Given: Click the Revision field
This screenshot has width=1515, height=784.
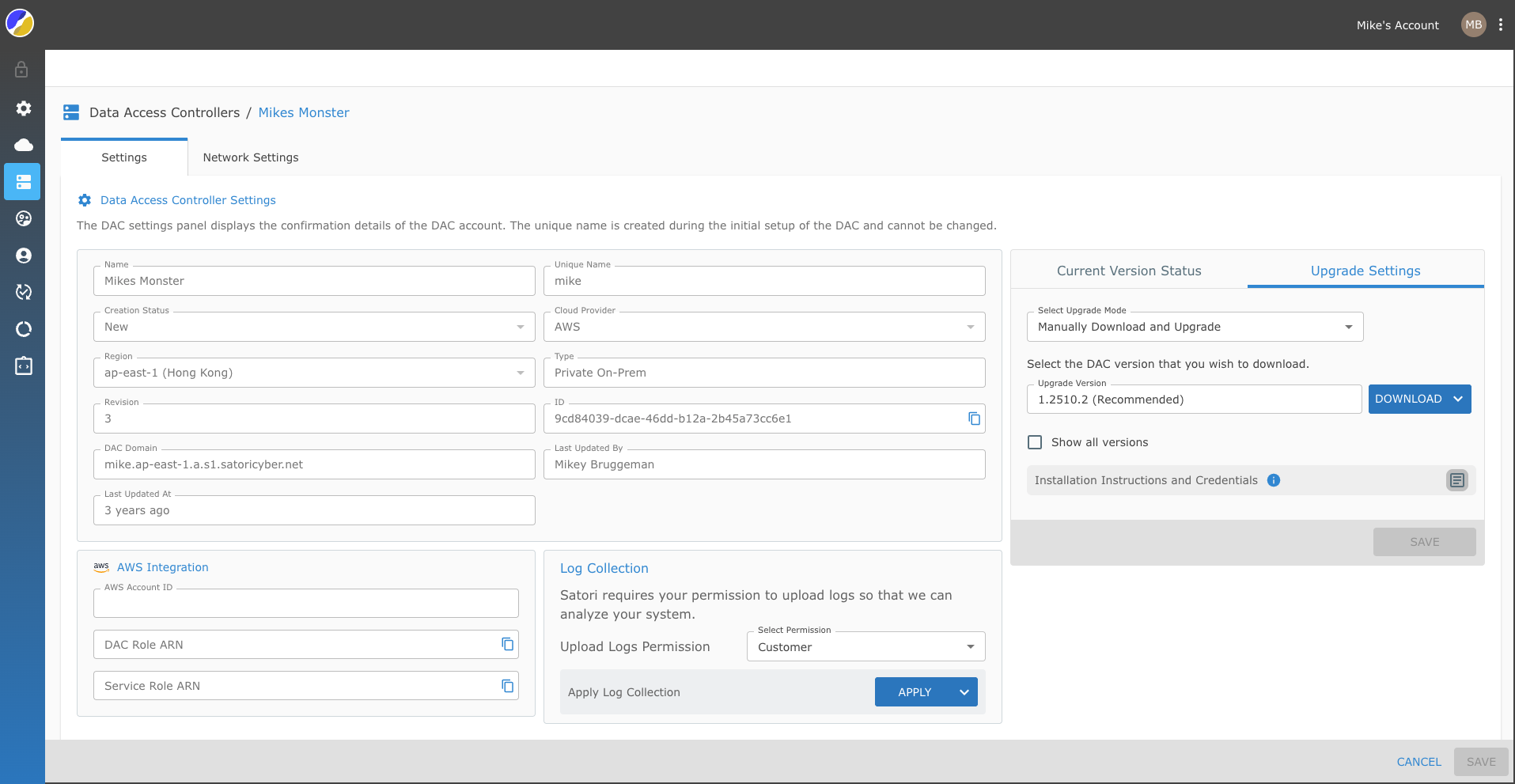Looking at the screenshot, I should [x=314, y=419].
